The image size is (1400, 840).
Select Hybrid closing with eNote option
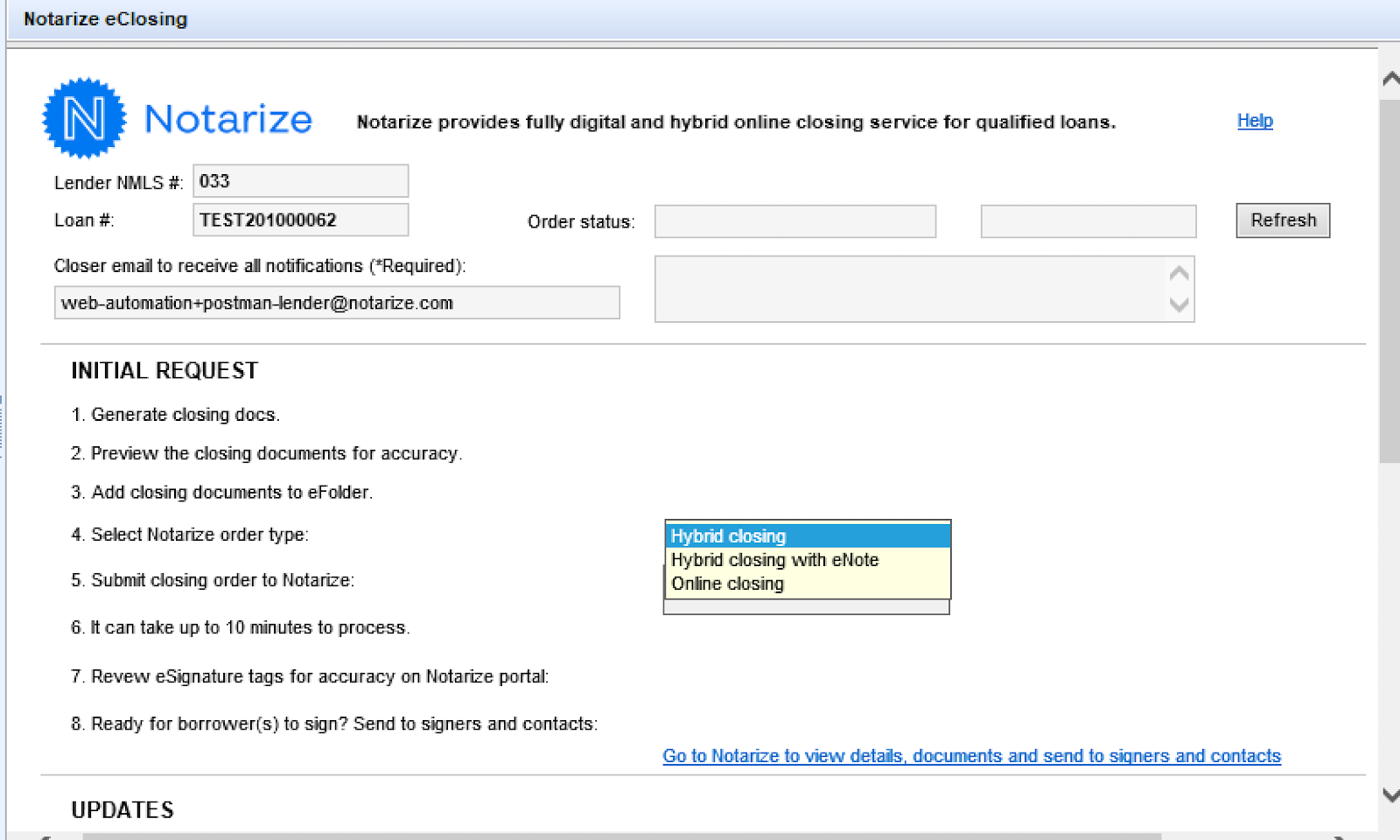pyautogui.click(x=808, y=560)
